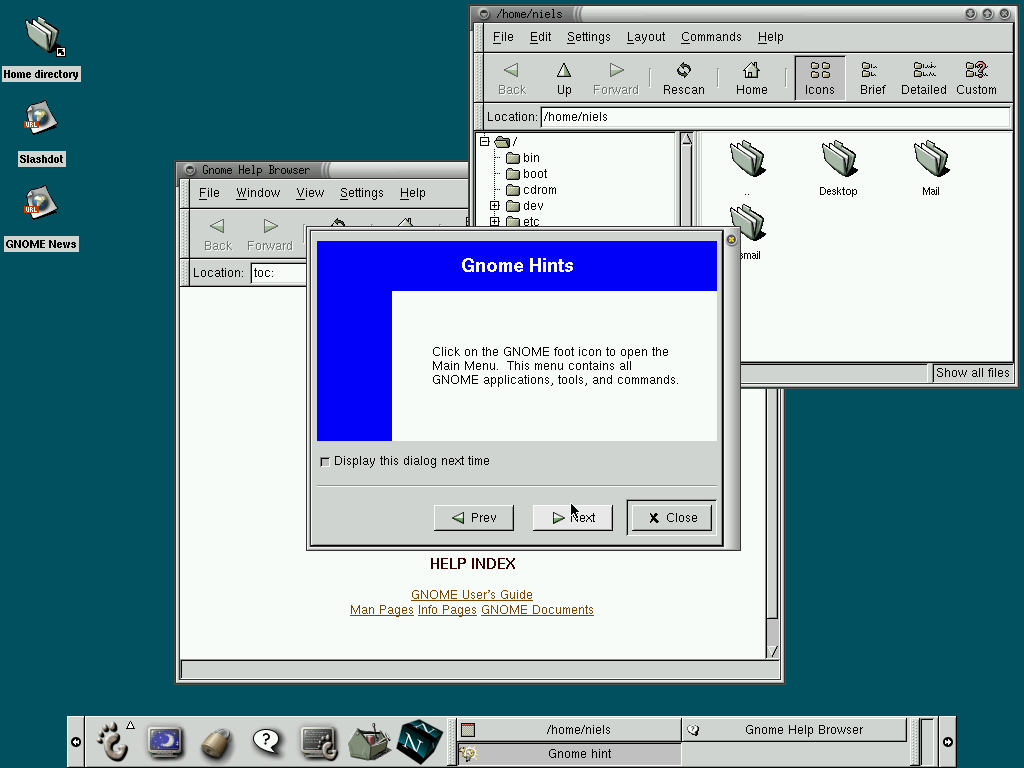Expand the dev folder in tree
Image resolution: width=1024 pixels, height=768 pixels.
click(x=495, y=206)
